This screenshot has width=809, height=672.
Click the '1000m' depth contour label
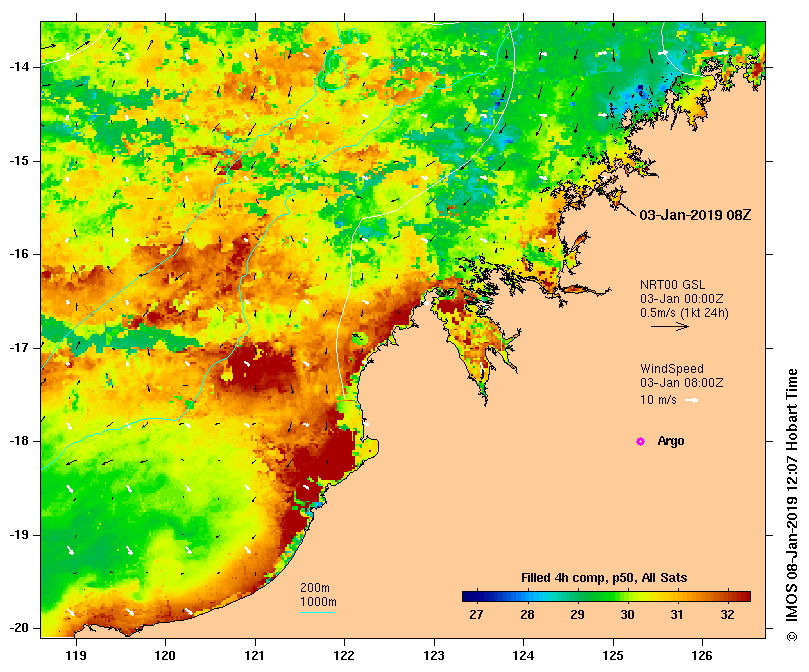(318, 602)
